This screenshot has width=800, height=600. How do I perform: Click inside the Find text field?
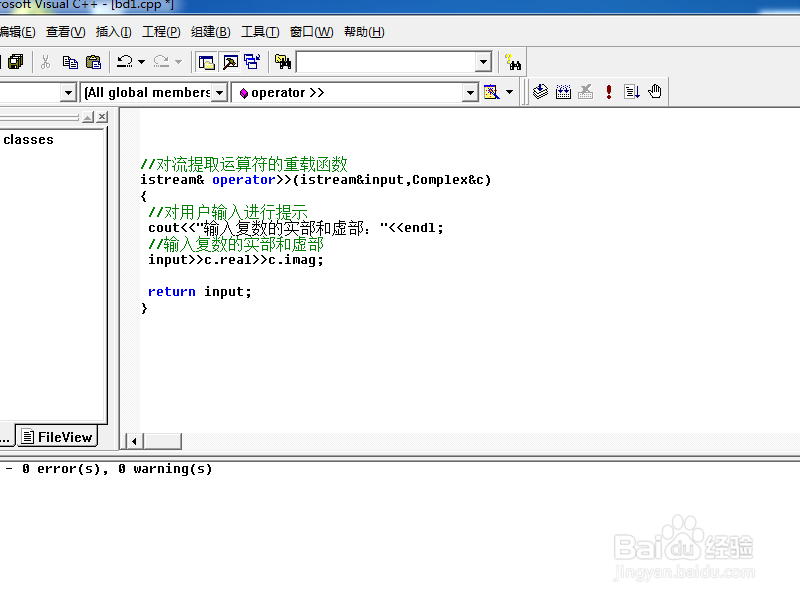coord(386,62)
